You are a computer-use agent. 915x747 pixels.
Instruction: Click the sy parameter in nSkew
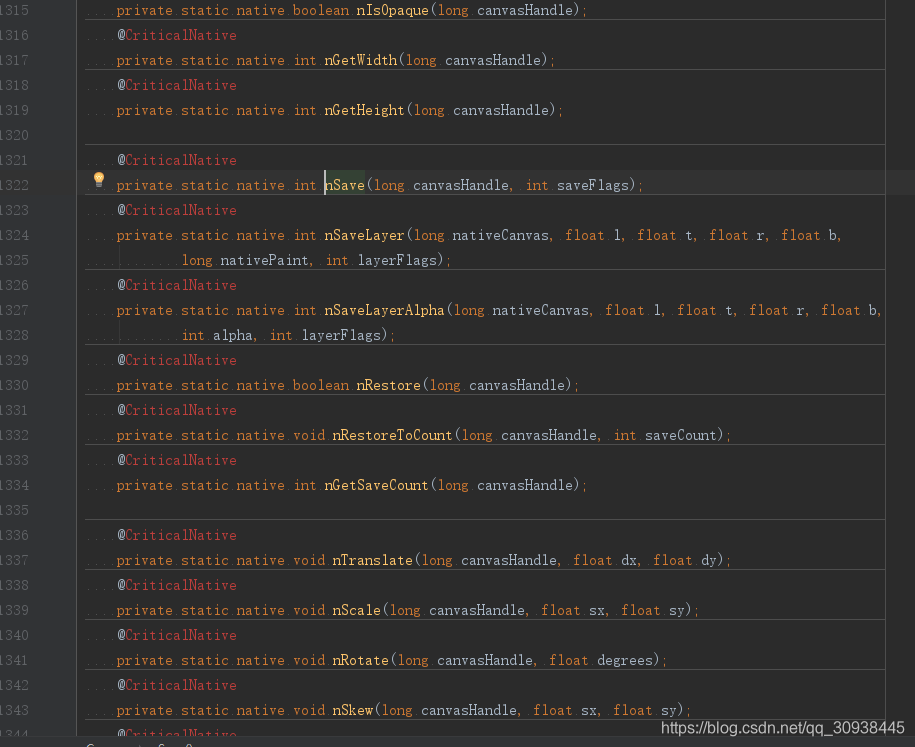pyautogui.click(x=668, y=710)
